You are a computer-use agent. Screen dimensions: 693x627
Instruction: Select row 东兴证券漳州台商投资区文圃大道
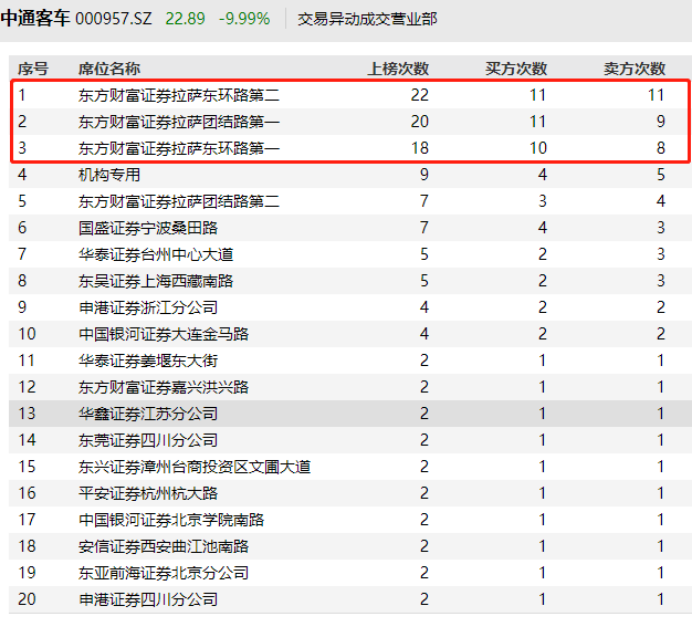click(350, 467)
